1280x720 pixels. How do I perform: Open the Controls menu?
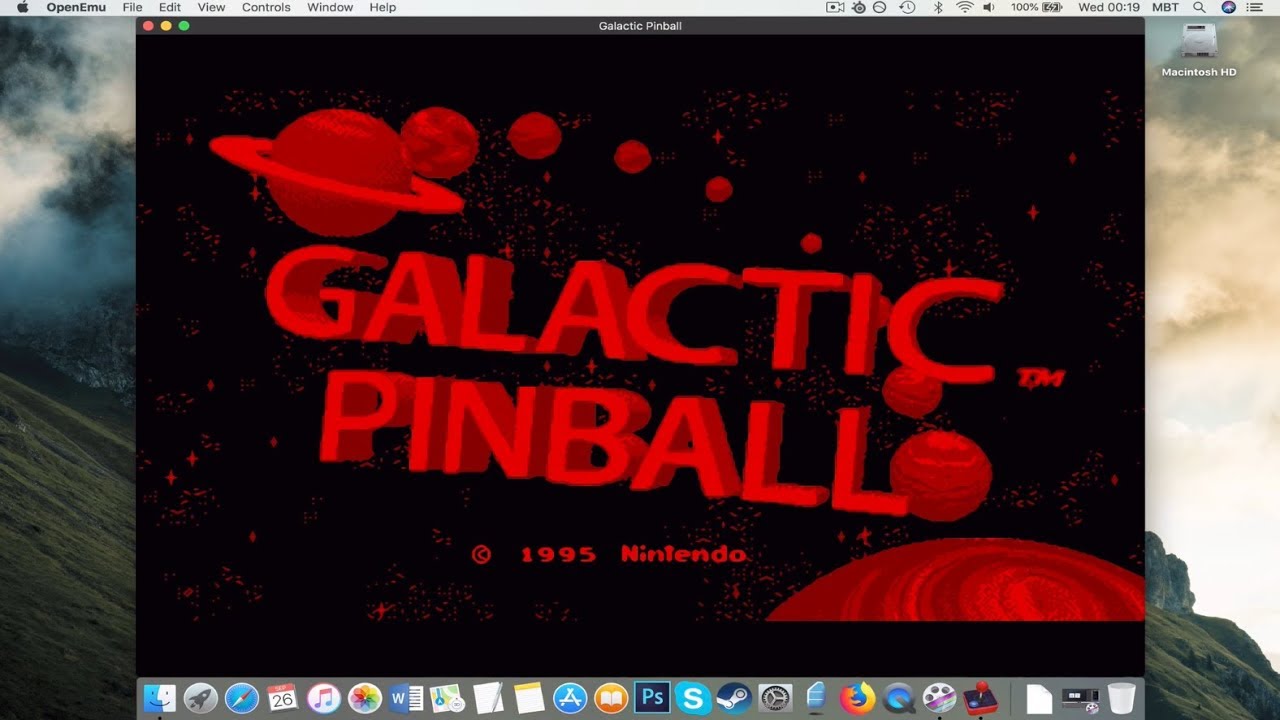click(x=266, y=7)
